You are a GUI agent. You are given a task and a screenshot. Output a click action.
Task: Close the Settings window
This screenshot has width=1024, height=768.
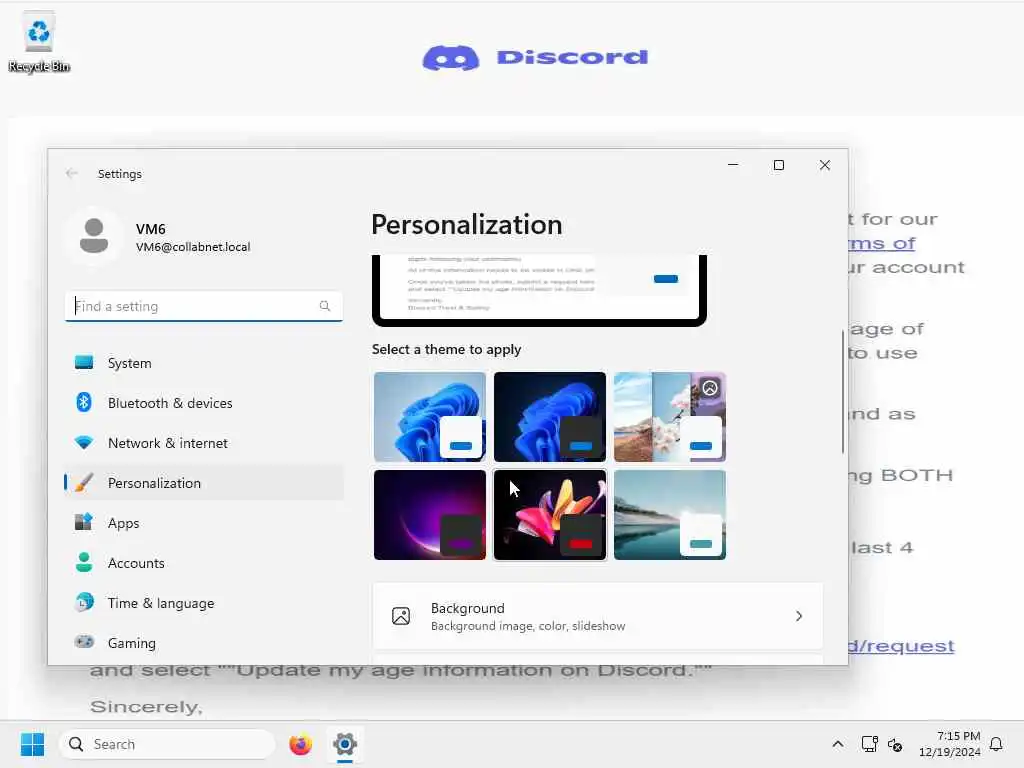(x=825, y=165)
